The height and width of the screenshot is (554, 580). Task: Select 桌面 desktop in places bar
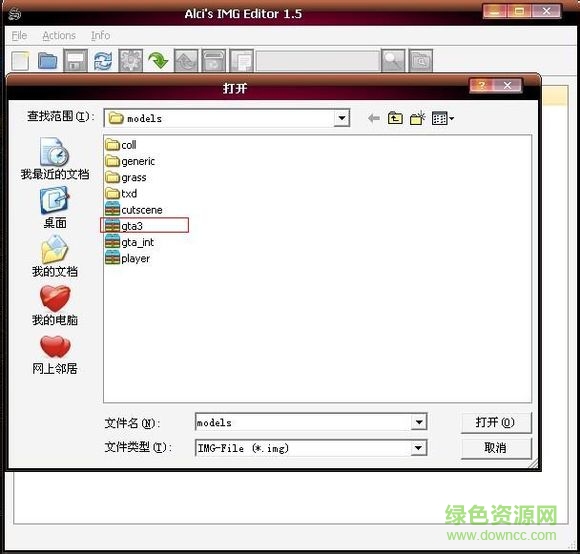[x=55, y=207]
